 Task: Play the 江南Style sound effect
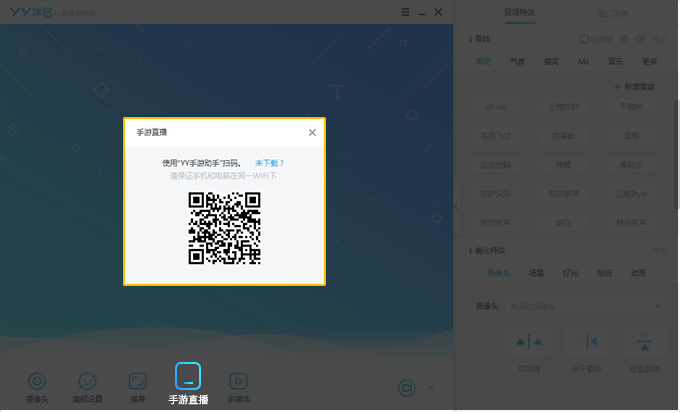(x=631, y=194)
